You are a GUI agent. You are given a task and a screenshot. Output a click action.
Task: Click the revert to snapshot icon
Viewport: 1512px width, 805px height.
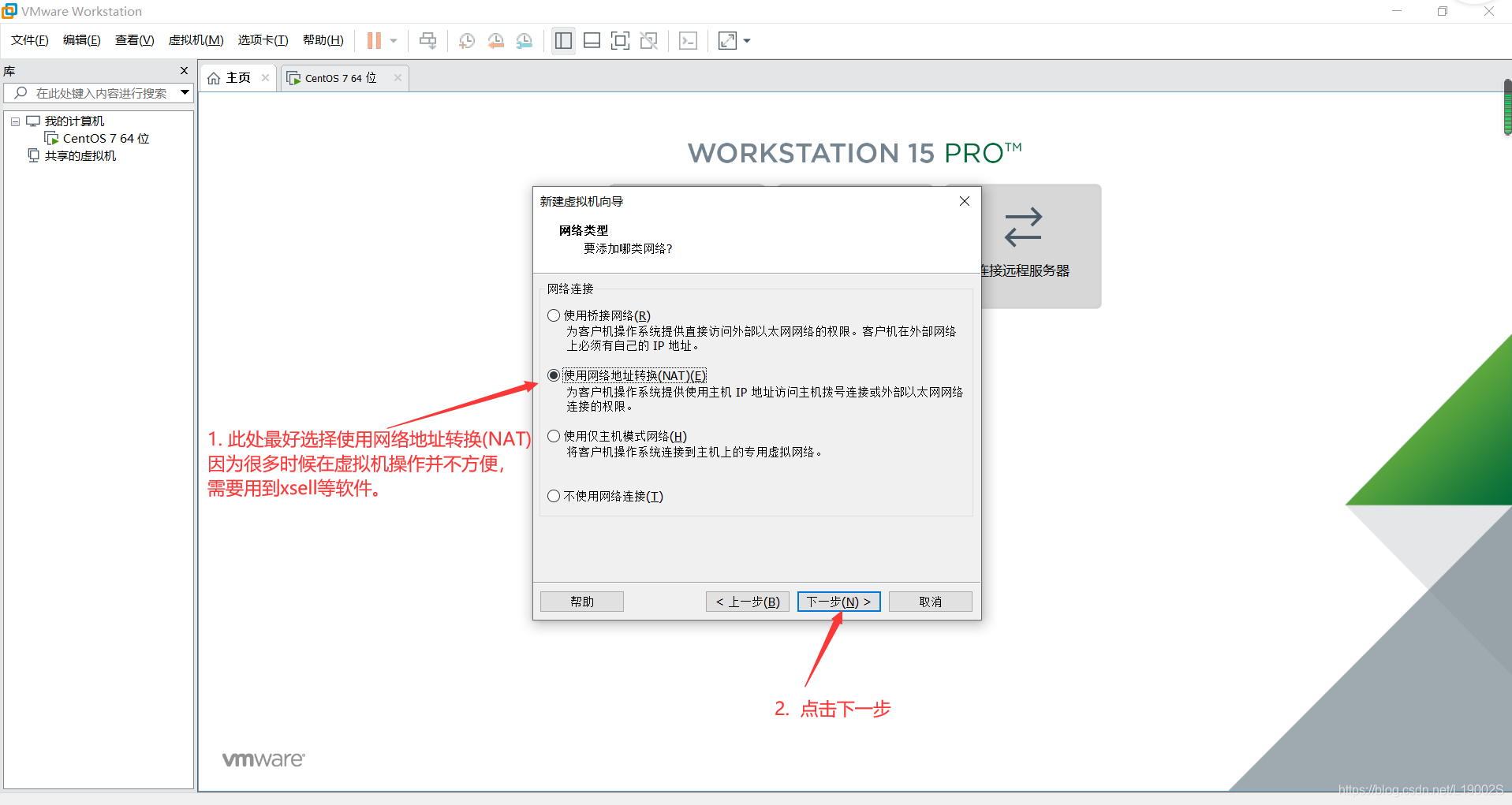[x=495, y=40]
